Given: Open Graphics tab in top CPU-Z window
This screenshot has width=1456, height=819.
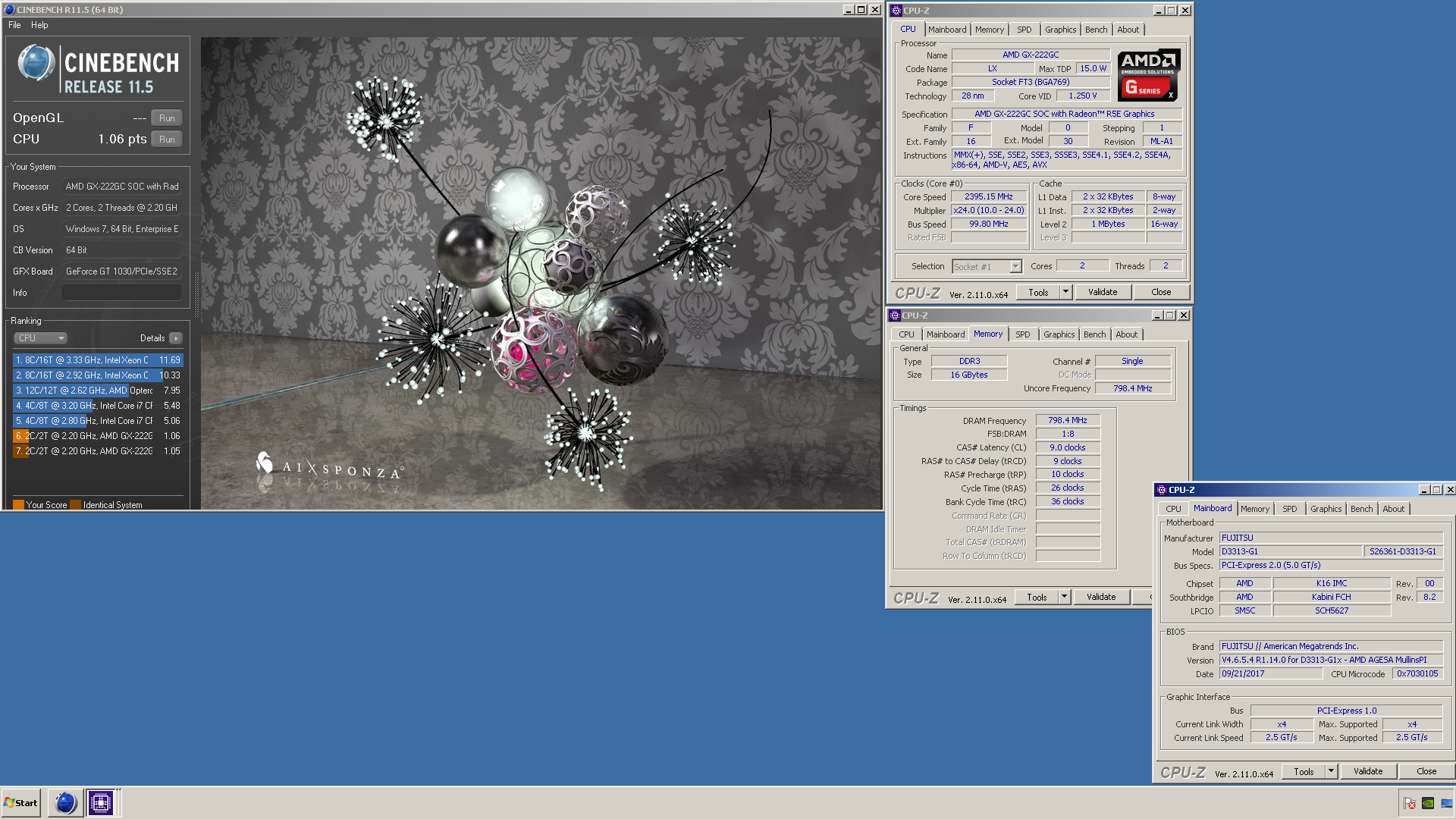Looking at the screenshot, I should pyautogui.click(x=1060, y=30).
